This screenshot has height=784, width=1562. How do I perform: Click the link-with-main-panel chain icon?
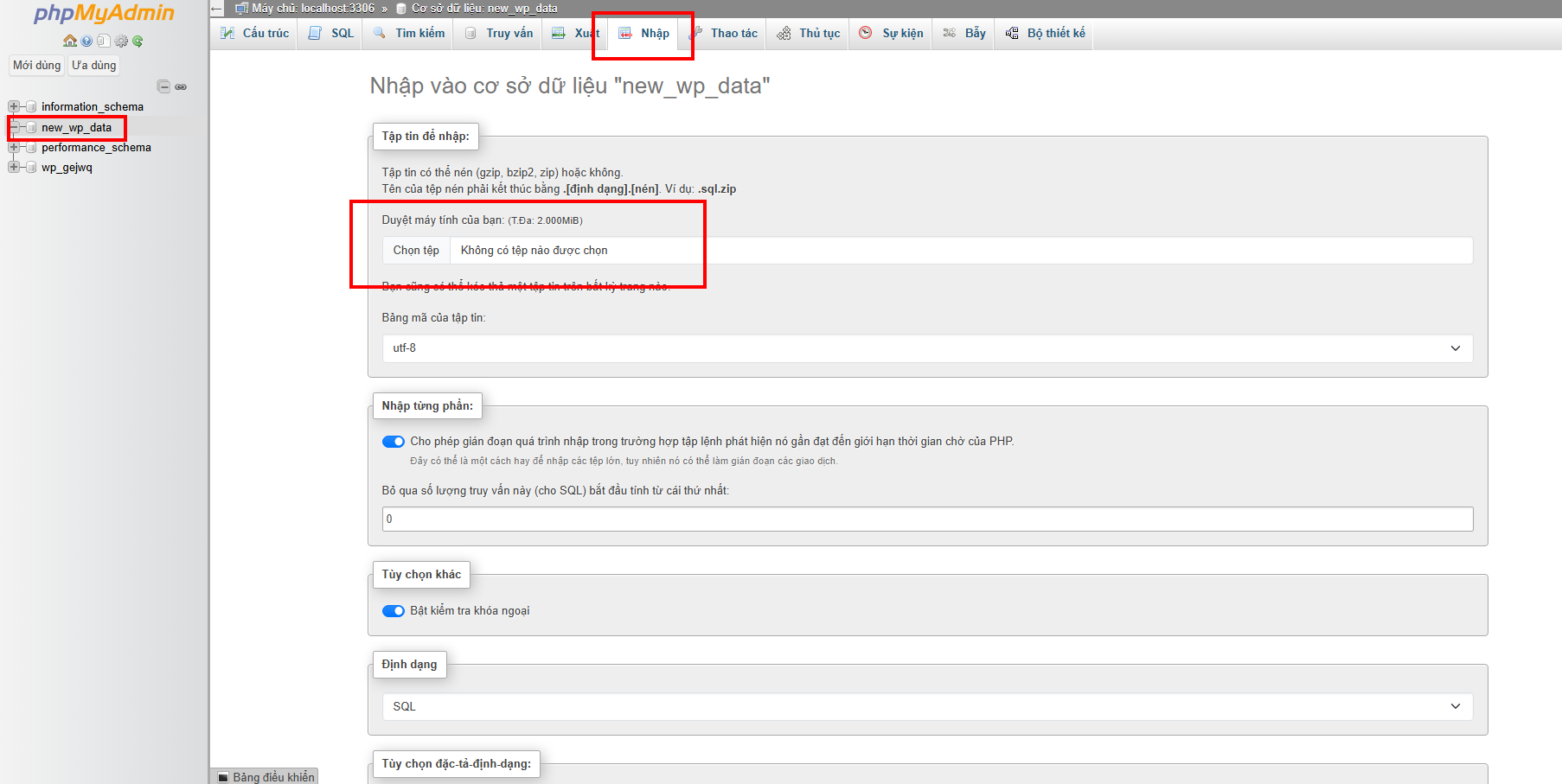coord(181,86)
